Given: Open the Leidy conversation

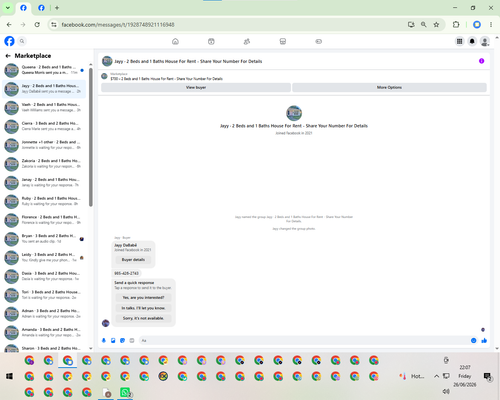Looking at the screenshot, I should click(x=44, y=257).
